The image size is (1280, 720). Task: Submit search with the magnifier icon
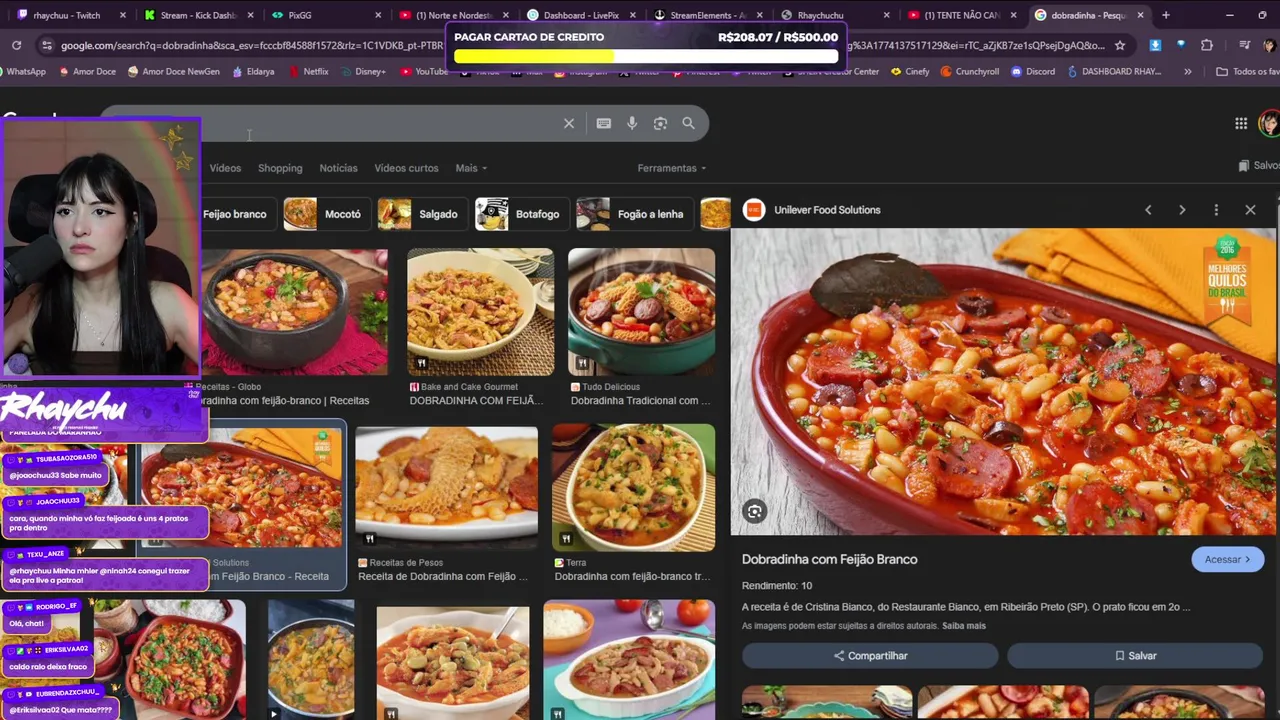688,123
